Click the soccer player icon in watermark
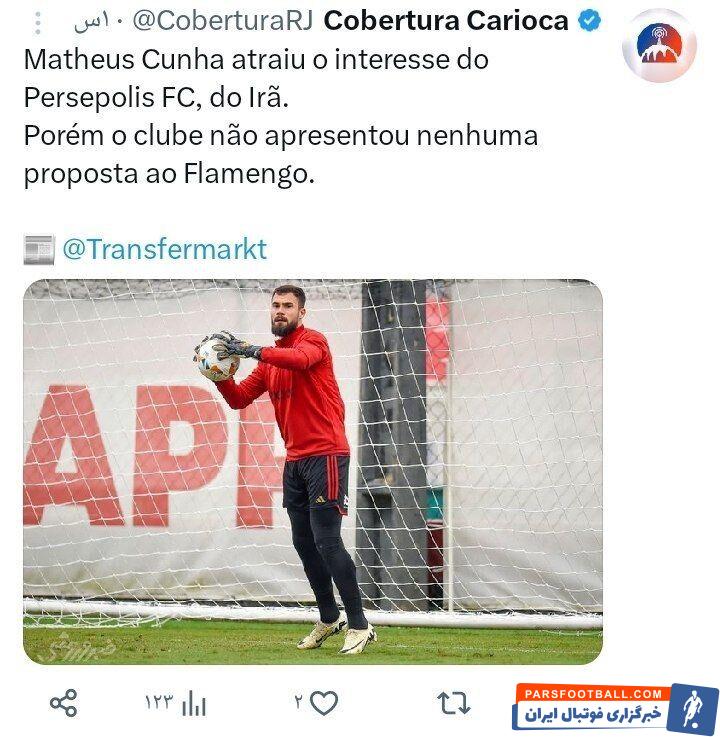This screenshot has height=737, width=720. 692,709
